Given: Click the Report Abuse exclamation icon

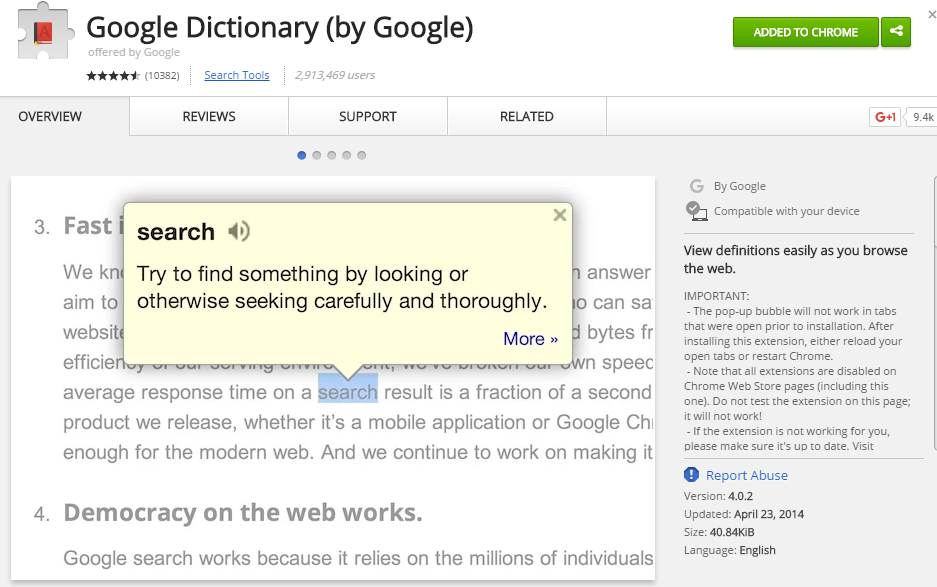Looking at the screenshot, I should (691, 475).
